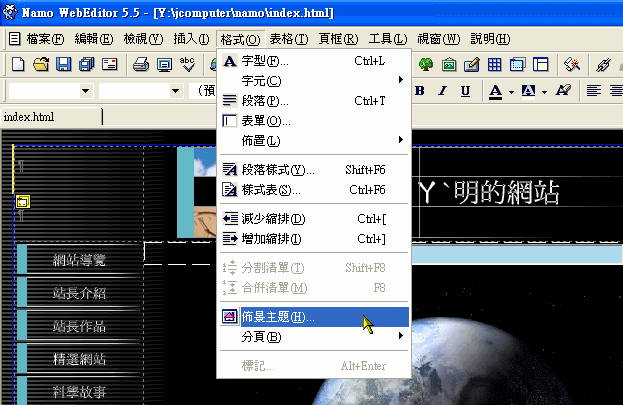Choose 段落(P)... menu entry

click(314, 101)
